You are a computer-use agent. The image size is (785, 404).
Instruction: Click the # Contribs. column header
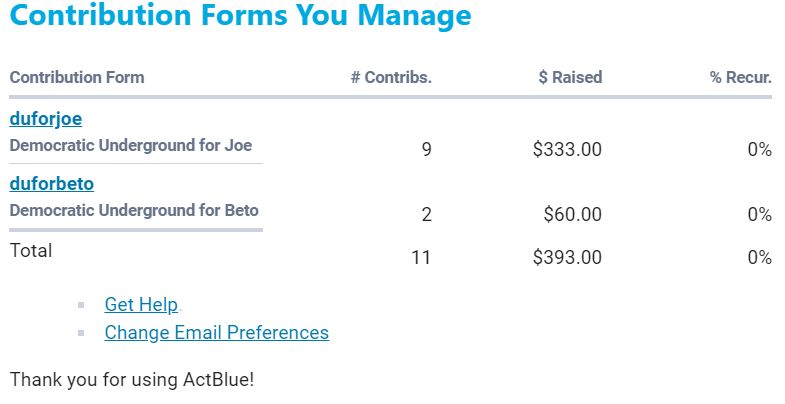391,77
